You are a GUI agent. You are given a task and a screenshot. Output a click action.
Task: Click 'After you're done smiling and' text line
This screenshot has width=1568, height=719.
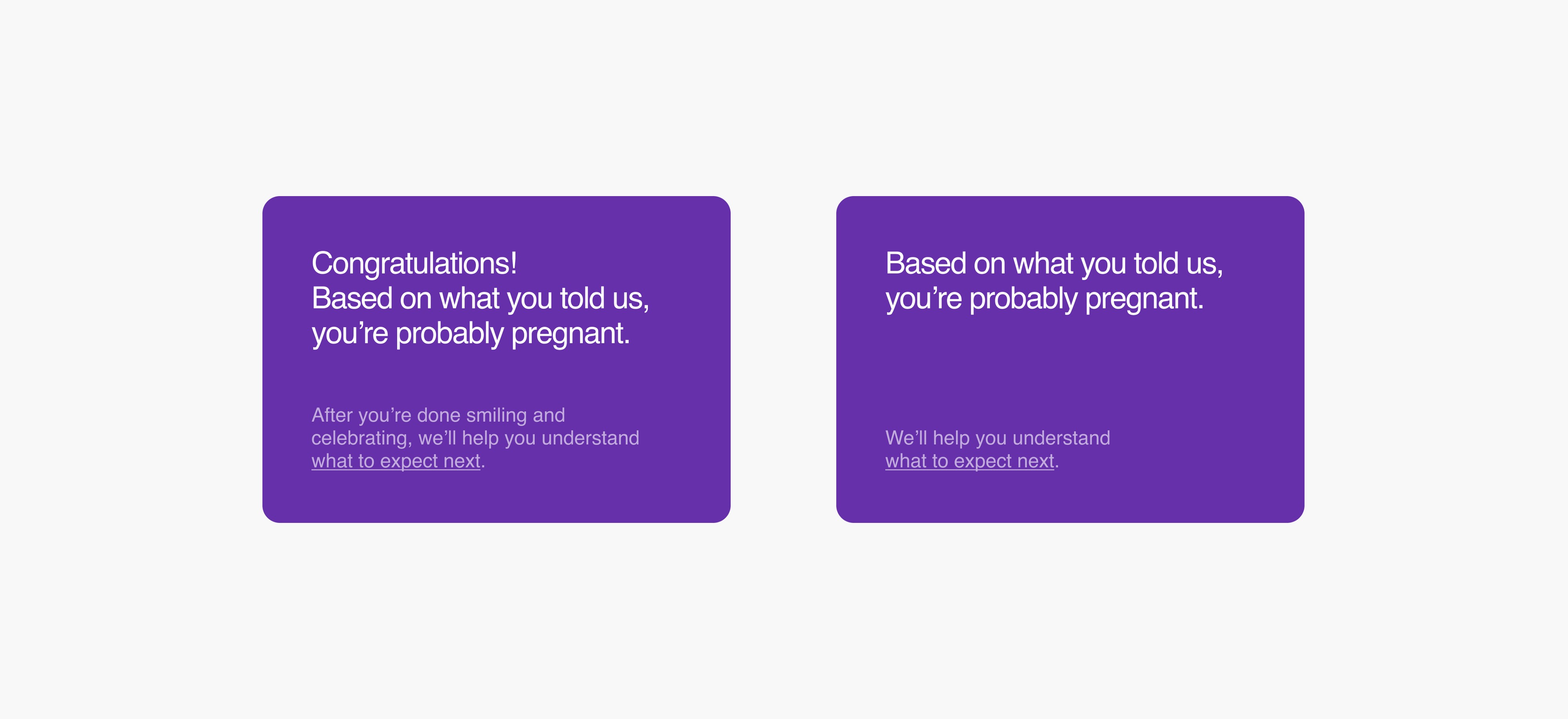pos(438,415)
